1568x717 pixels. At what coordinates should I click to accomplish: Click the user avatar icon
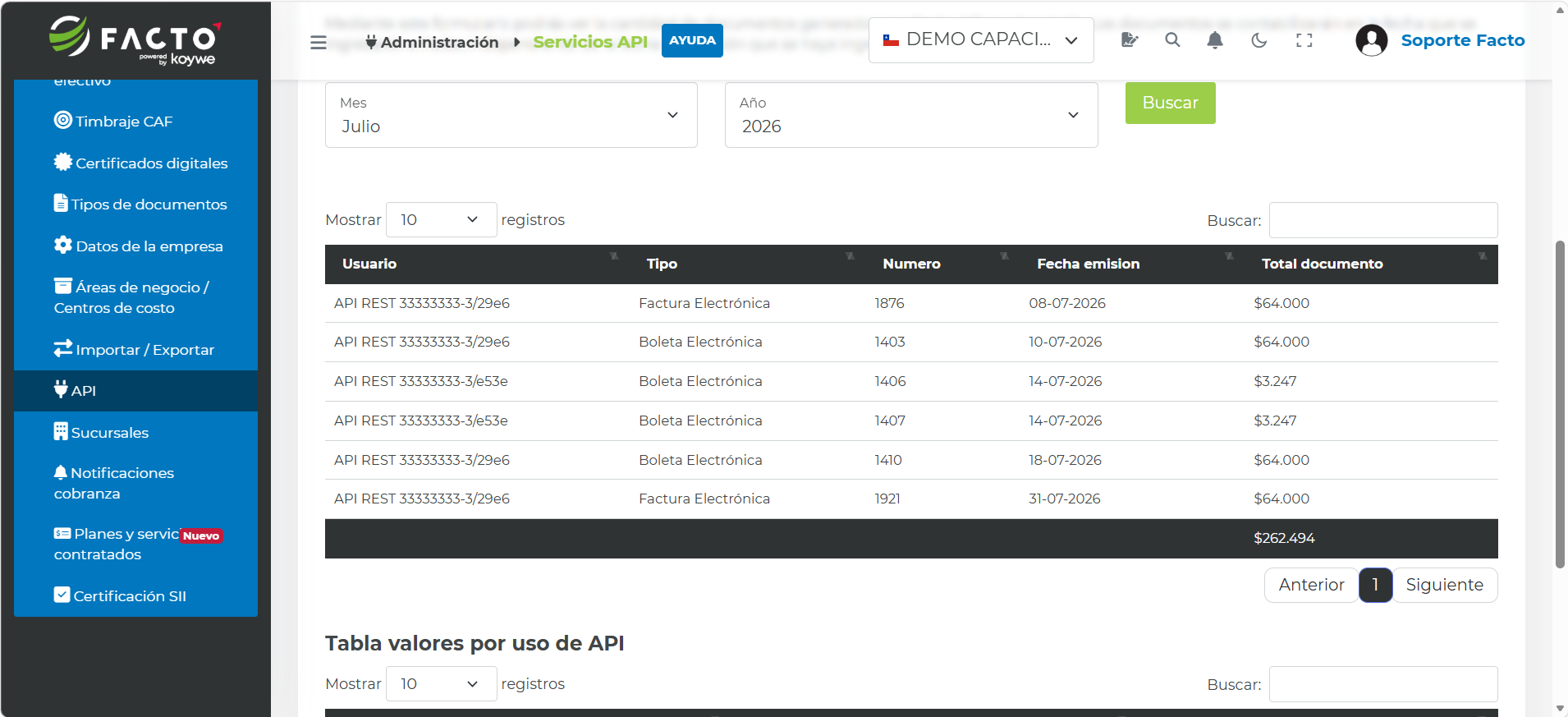click(1371, 40)
